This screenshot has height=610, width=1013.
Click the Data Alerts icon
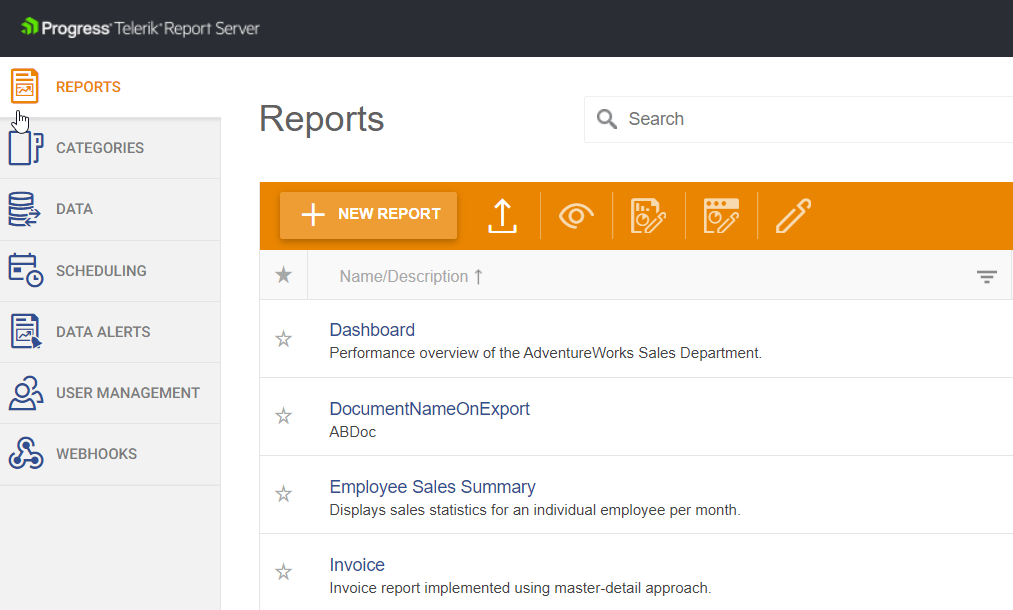click(x=26, y=331)
